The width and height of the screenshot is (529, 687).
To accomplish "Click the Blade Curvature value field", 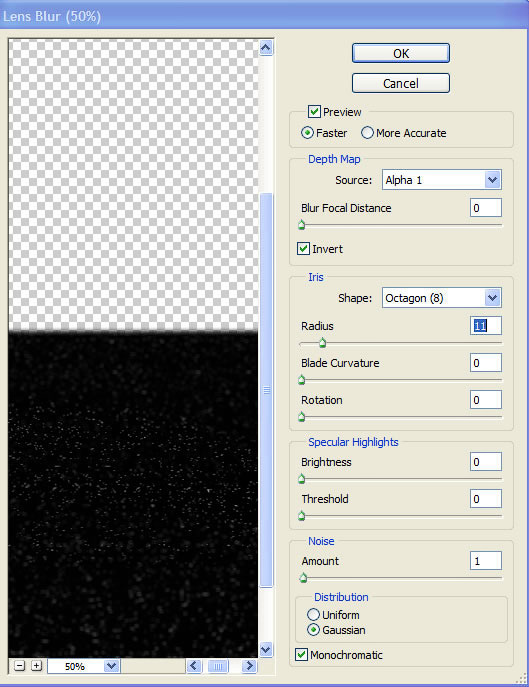I will 486,363.
